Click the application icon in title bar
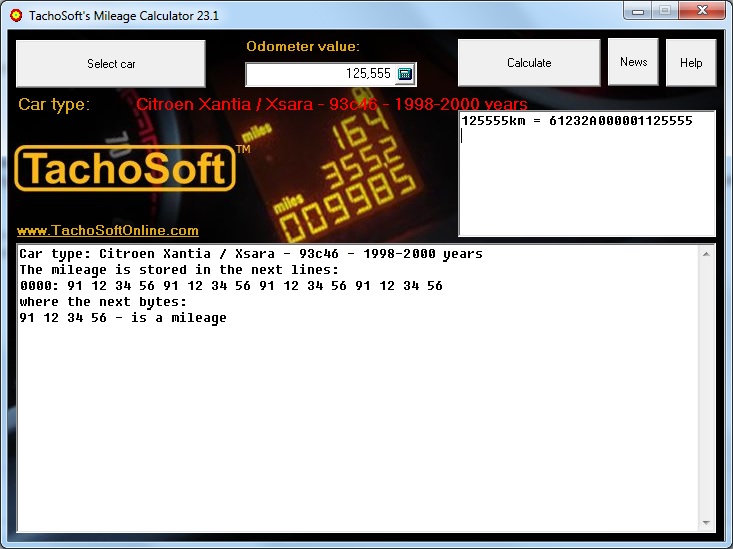 click(15, 15)
